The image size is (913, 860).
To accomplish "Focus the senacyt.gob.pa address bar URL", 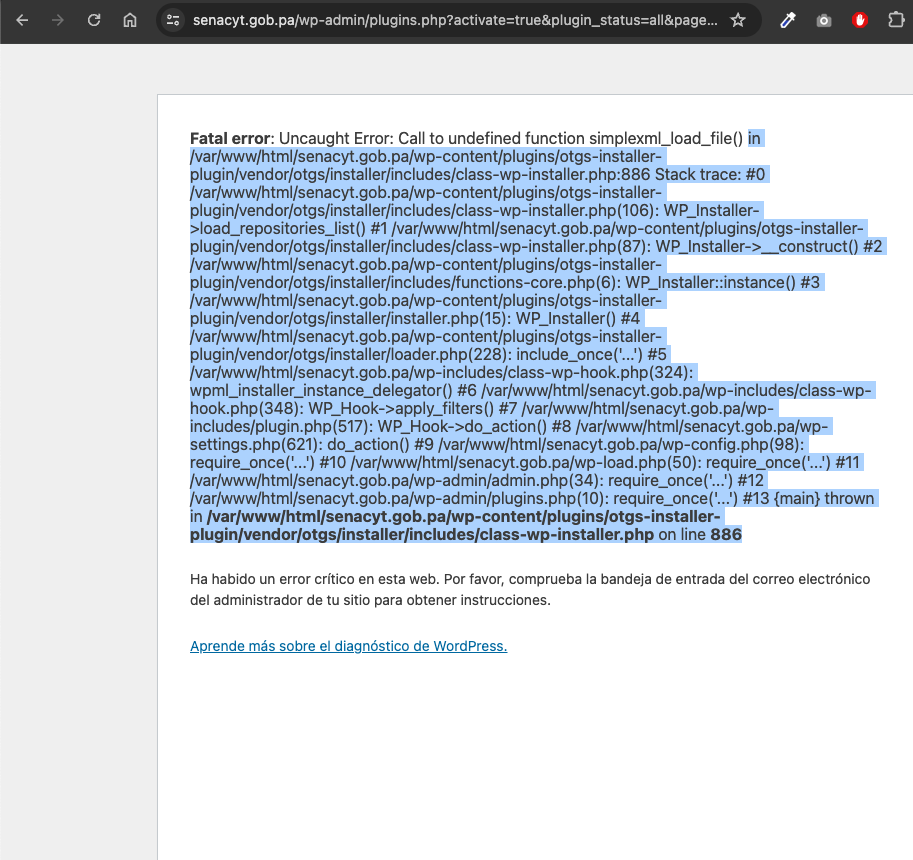I will [455, 20].
